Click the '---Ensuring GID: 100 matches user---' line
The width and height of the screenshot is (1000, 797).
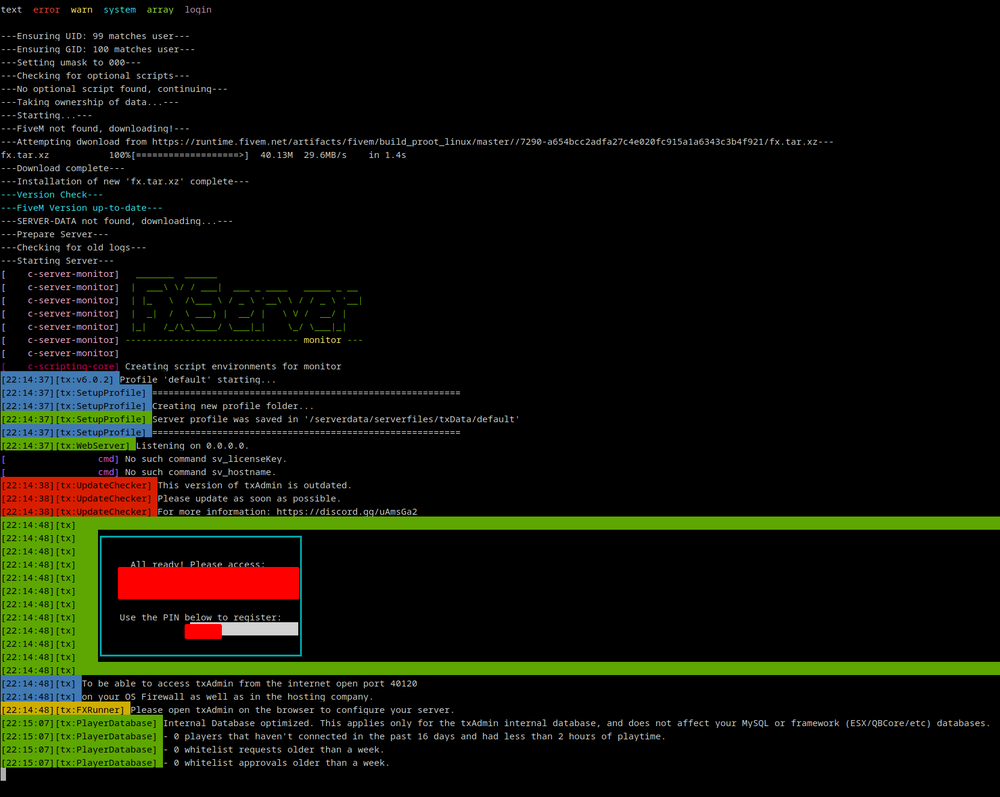pos(98,49)
